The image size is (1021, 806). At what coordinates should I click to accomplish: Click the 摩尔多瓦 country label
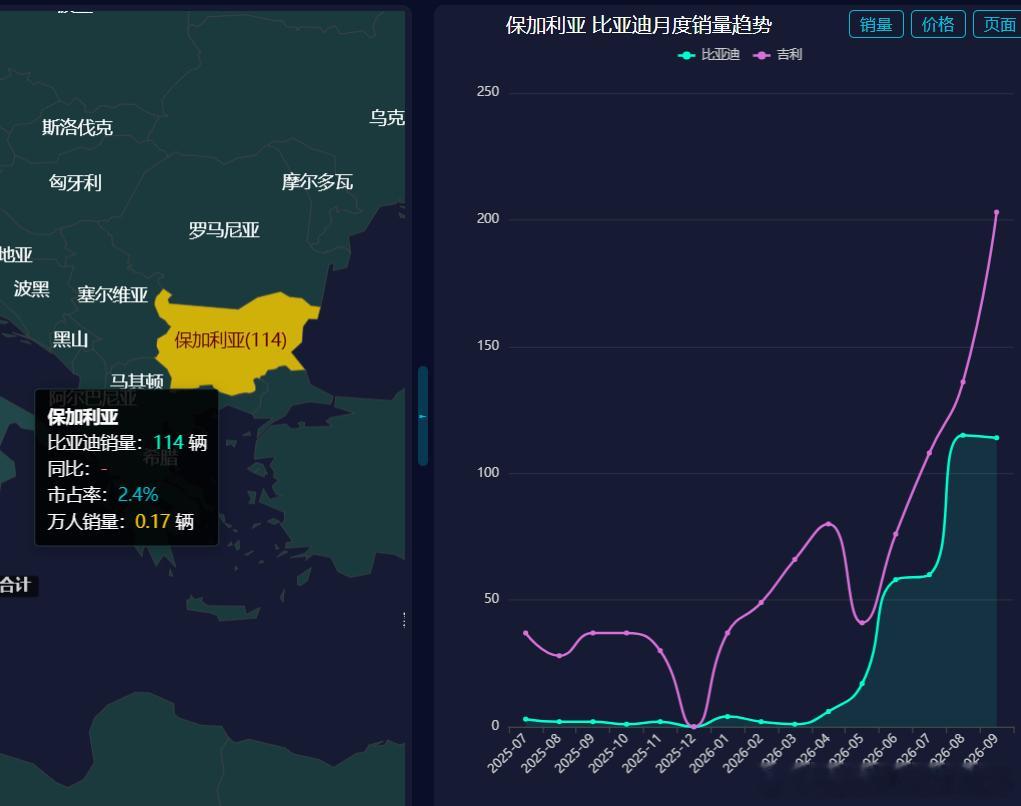coord(317,182)
